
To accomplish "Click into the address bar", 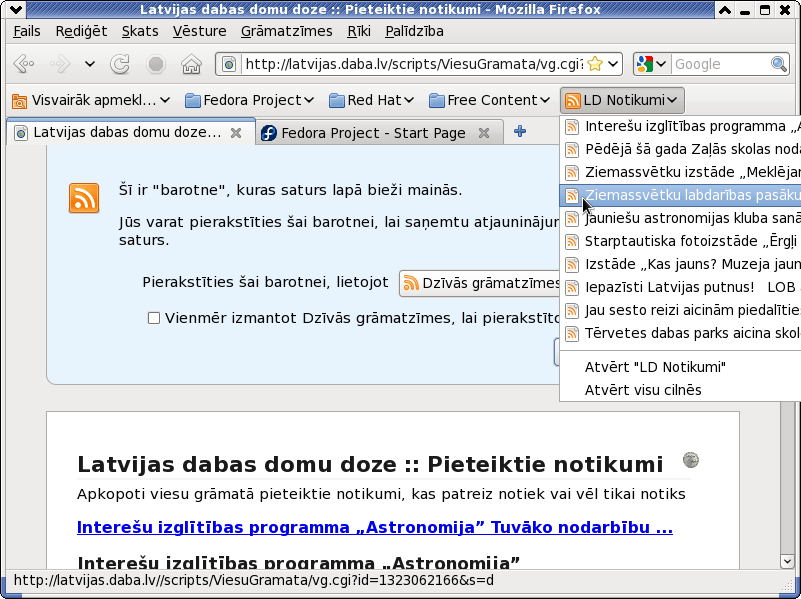I will tap(413, 64).
